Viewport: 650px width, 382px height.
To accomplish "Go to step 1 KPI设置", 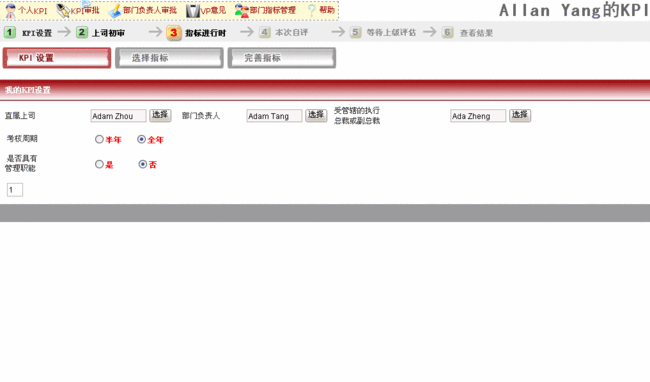I will 28,33.
